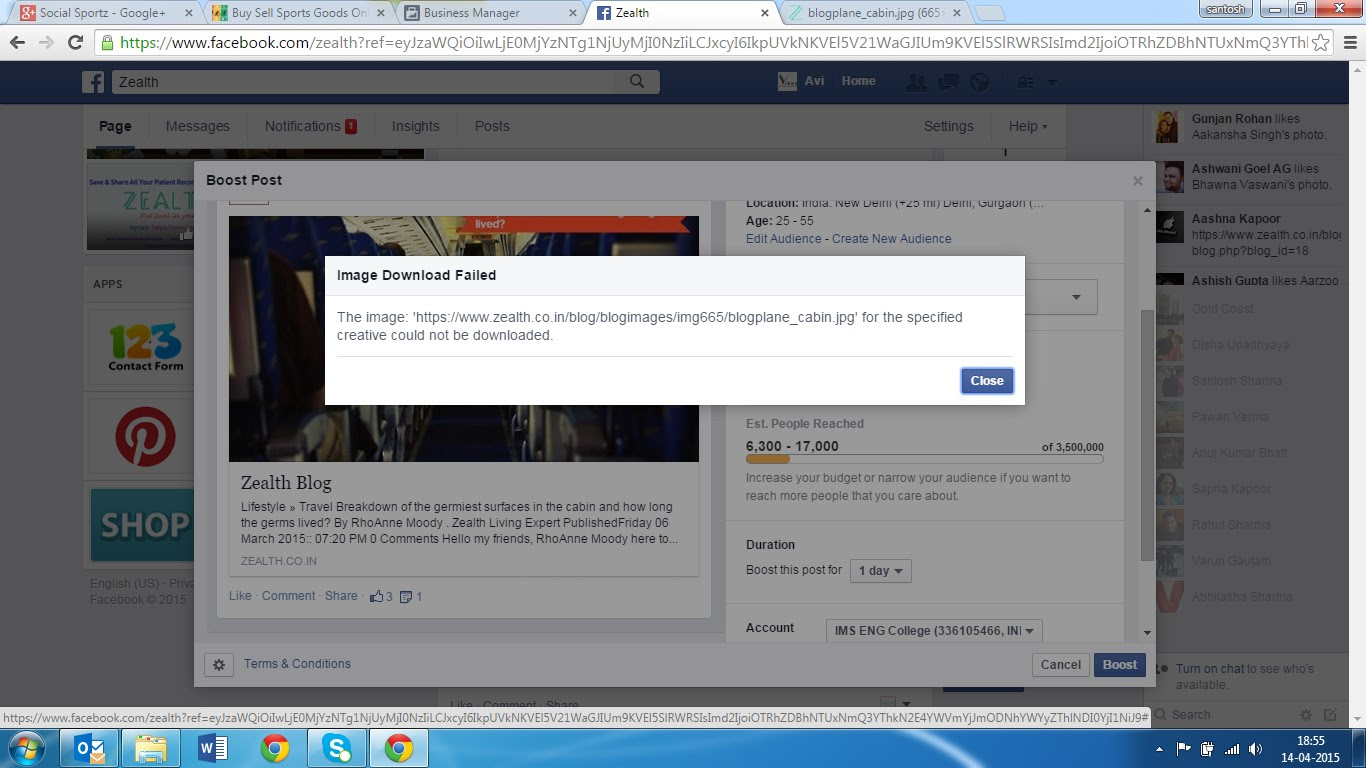Open the account menu arrow in top bar
The width and height of the screenshot is (1366, 768).
coord(1052,82)
